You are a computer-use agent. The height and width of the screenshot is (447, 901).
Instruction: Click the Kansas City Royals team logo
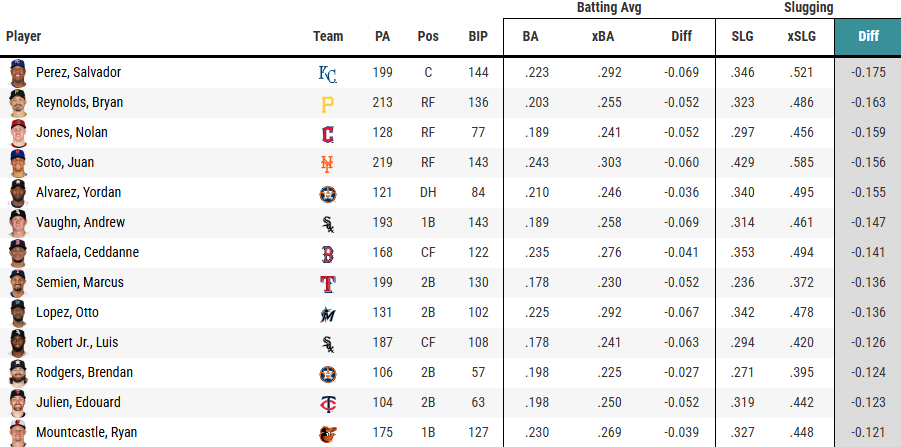pyautogui.click(x=328, y=73)
